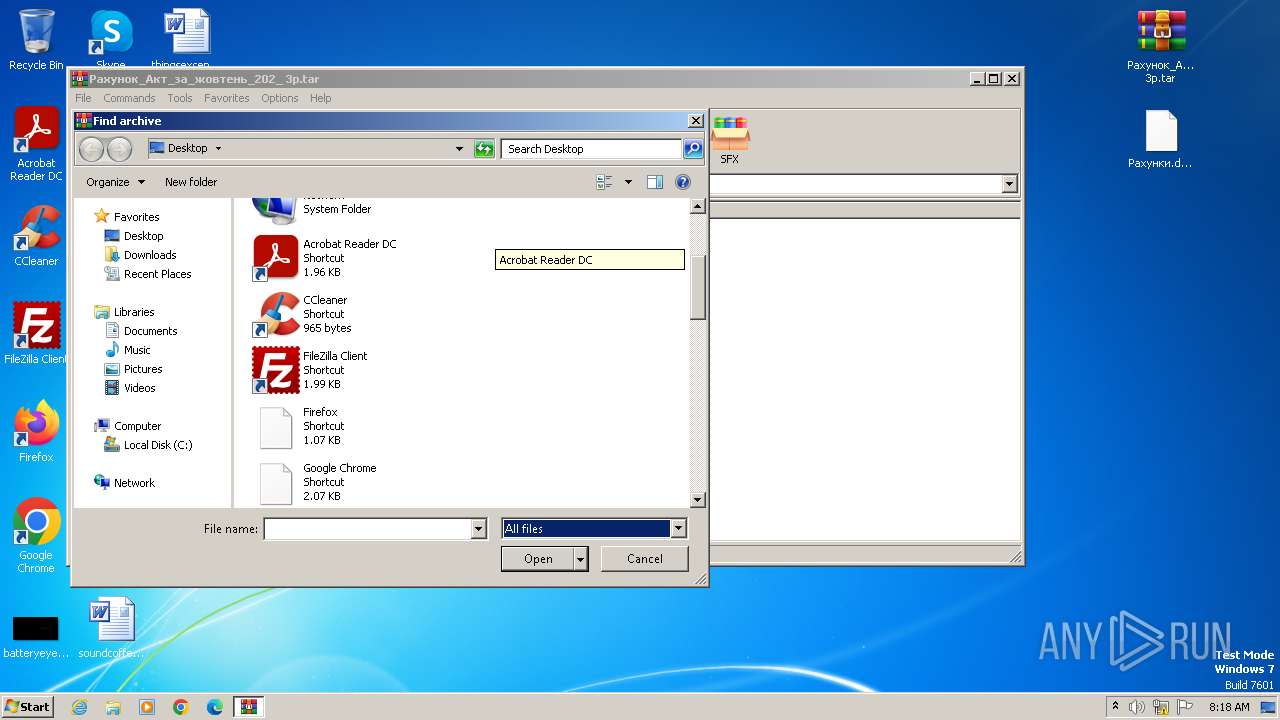Open Chrome from the taskbar
Image resolution: width=1280 pixels, height=720 pixels.
pyautogui.click(x=181, y=707)
